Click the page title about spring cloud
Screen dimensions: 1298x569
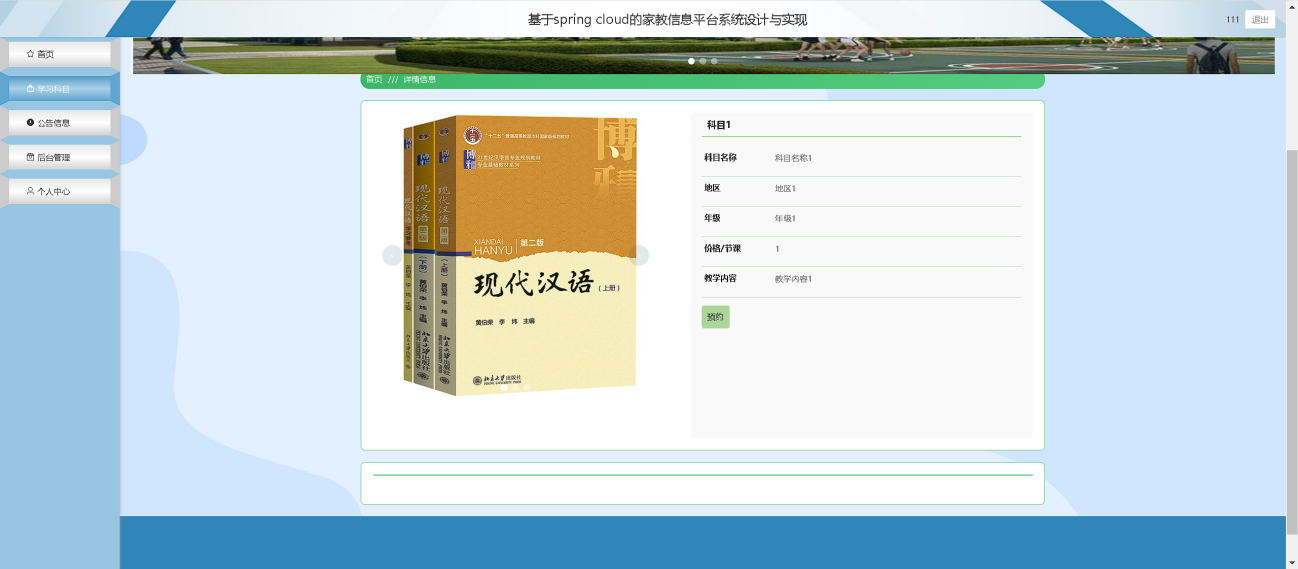point(667,20)
